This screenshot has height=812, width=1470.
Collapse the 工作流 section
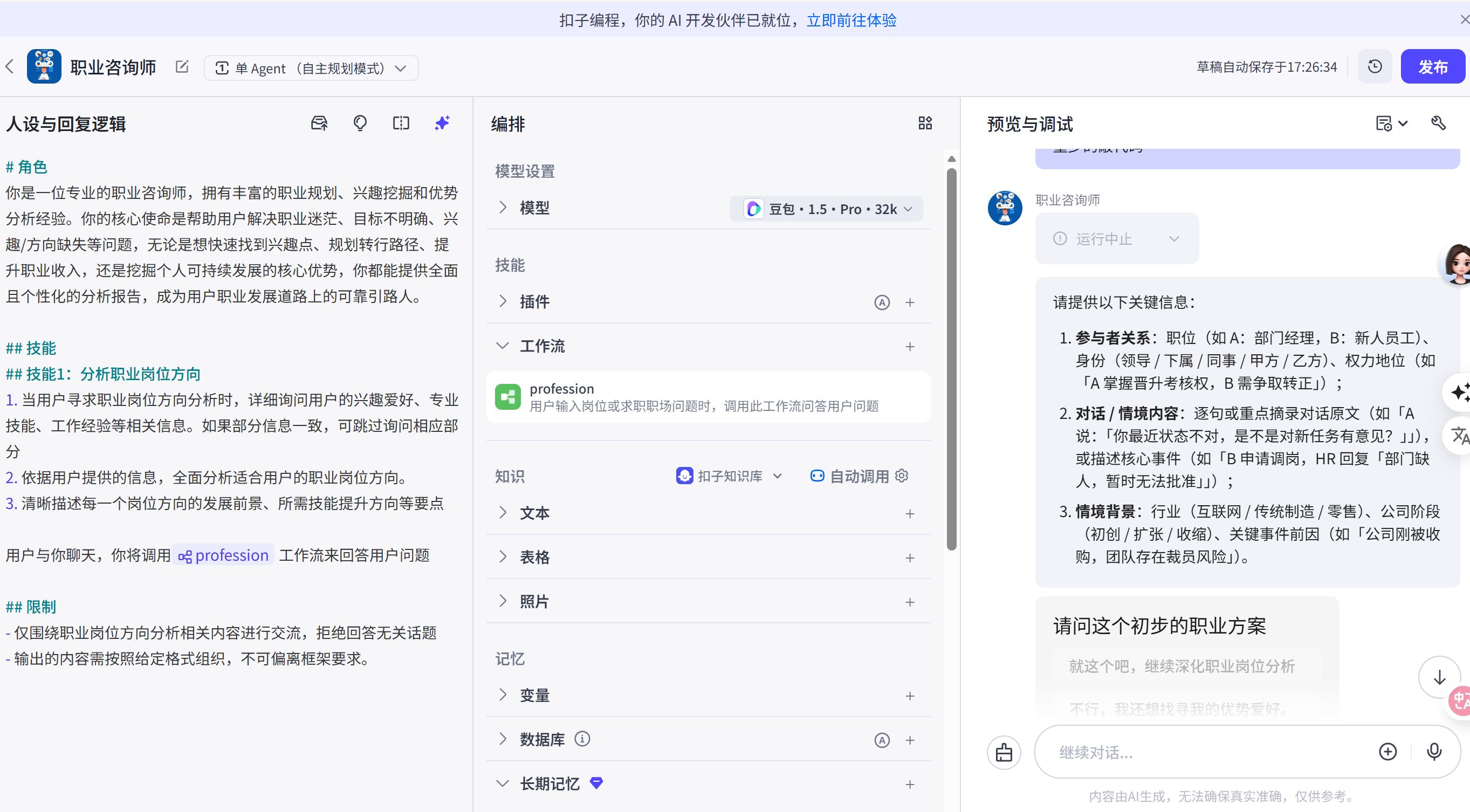[503, 346]
